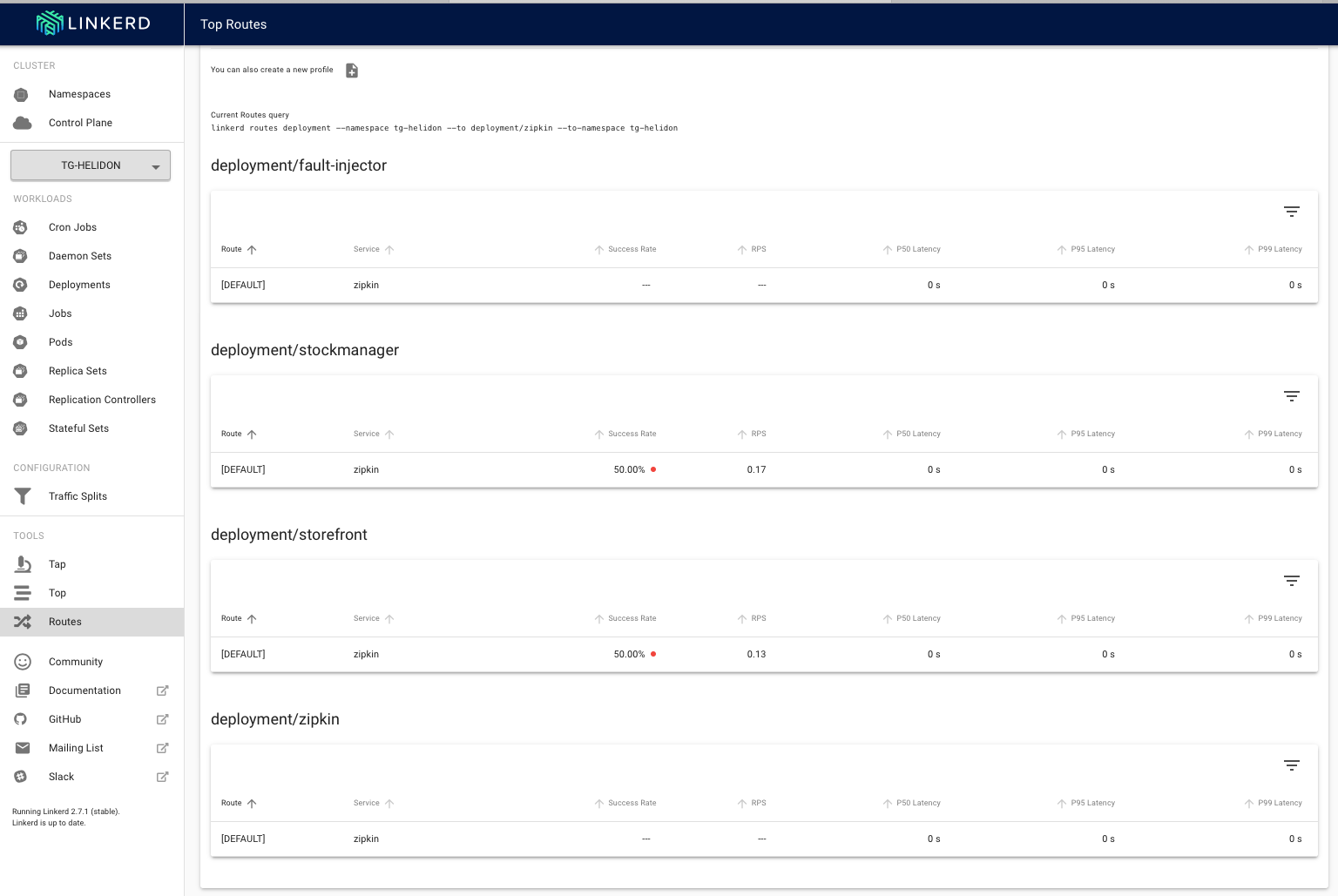Sort zipkin table by Route
This screenshot has height=896, width=1338.
pyautogui.click(x=239, y=803)
